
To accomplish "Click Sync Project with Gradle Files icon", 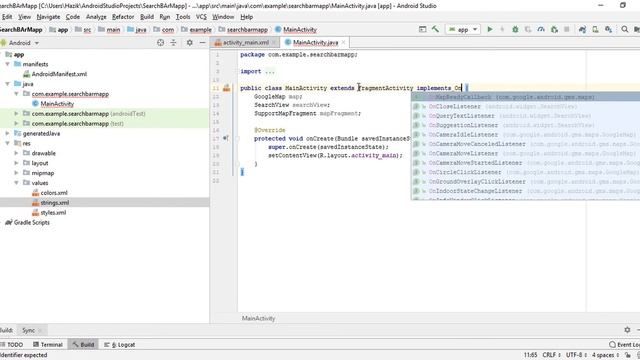I will [582, 29].
